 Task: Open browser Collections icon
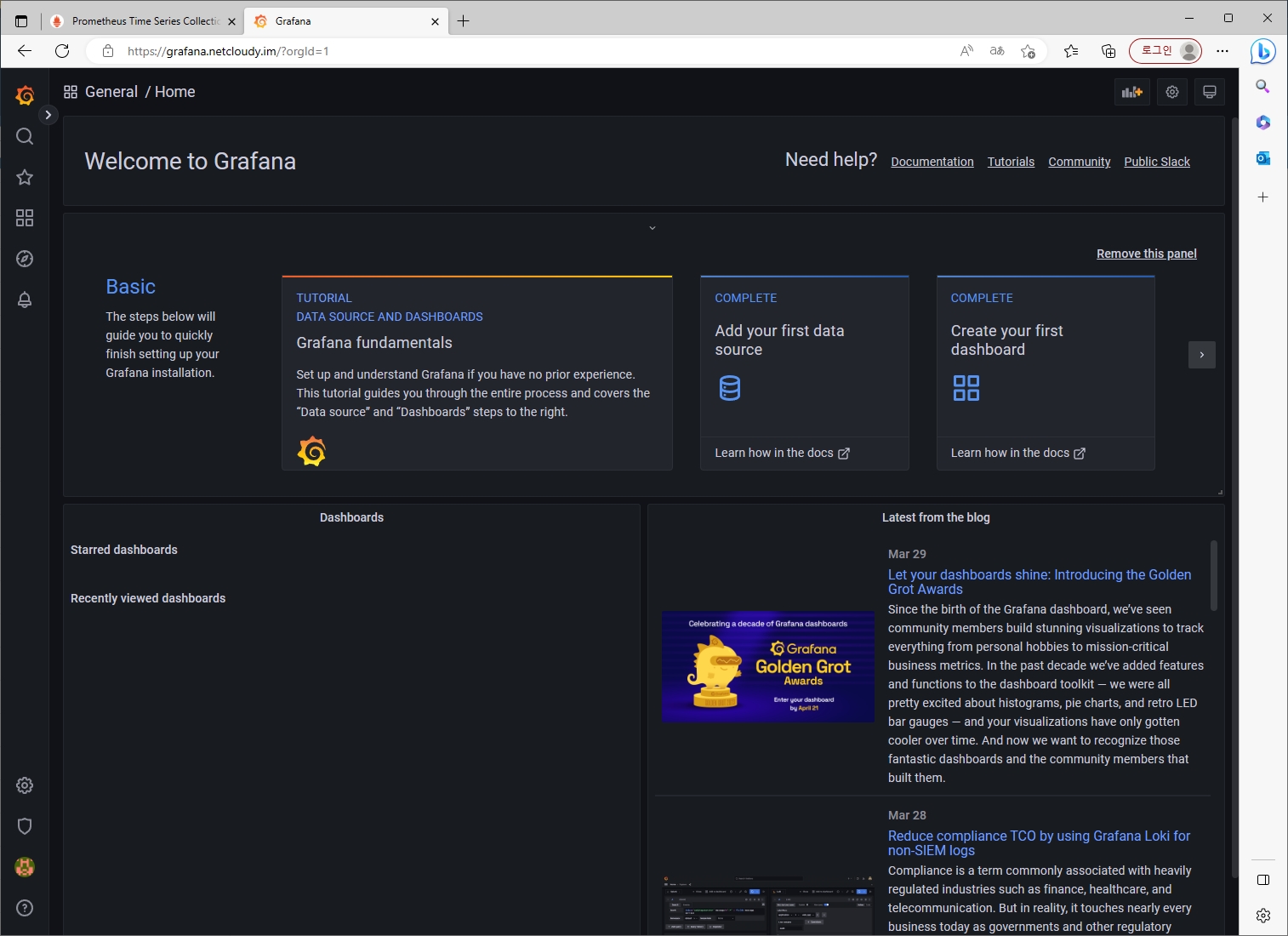pos(1108,51)
